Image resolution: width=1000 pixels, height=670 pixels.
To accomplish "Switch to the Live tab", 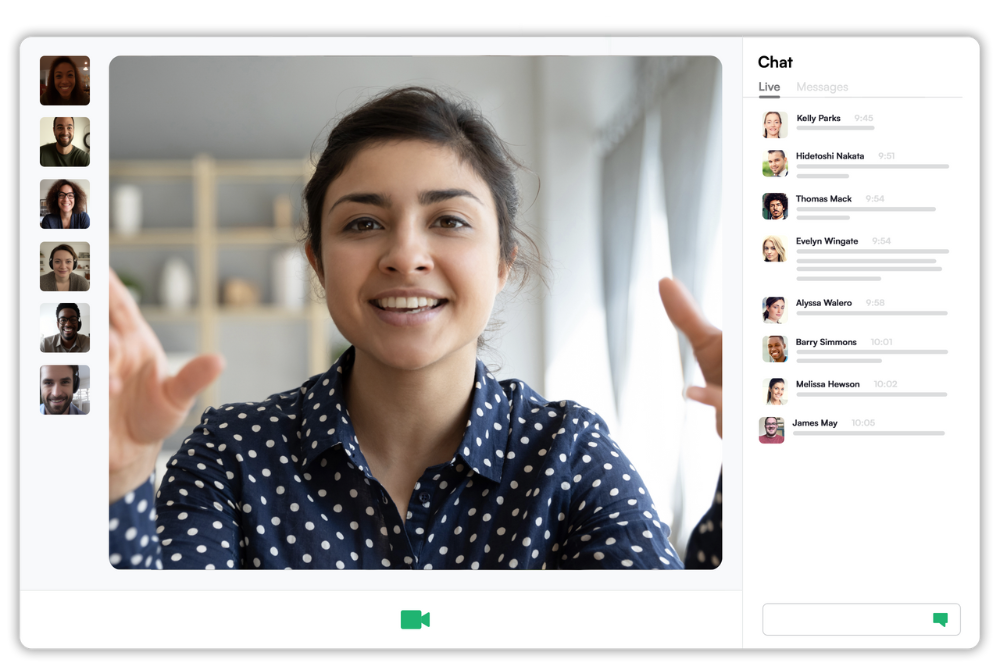I will click(x=769, y=87).
